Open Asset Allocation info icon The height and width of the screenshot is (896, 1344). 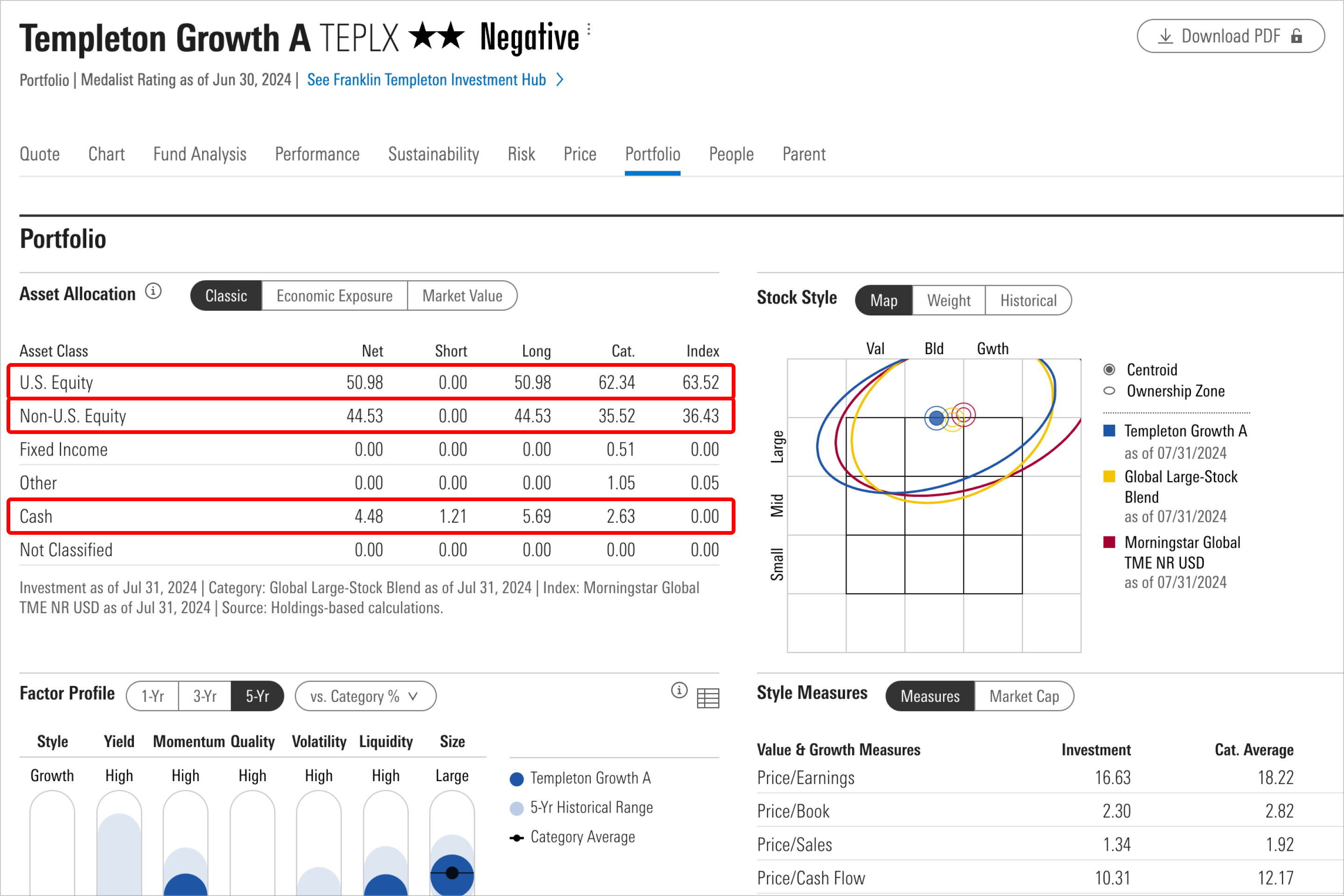pos(153,291)
